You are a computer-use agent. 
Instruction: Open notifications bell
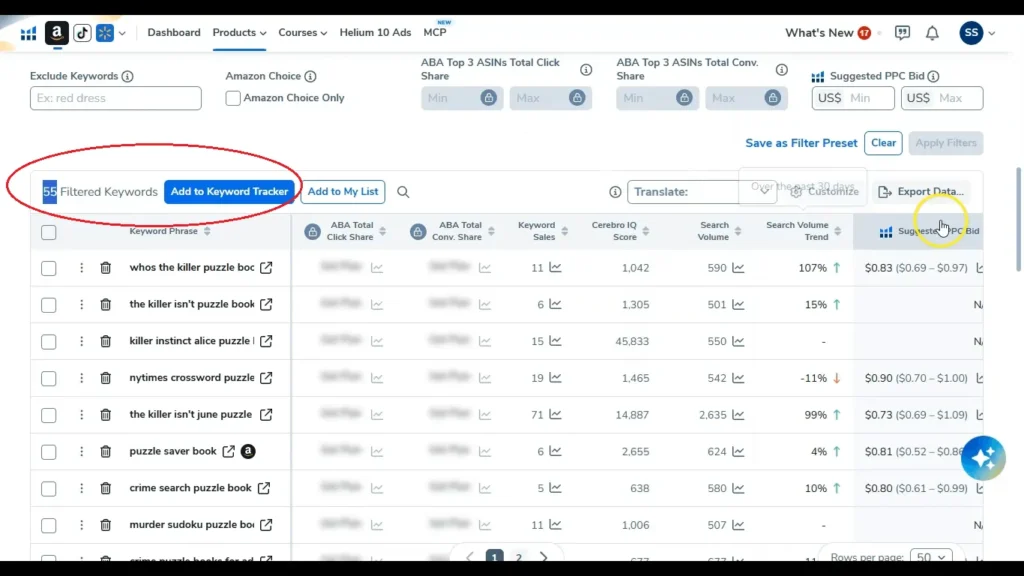[932, 33]
